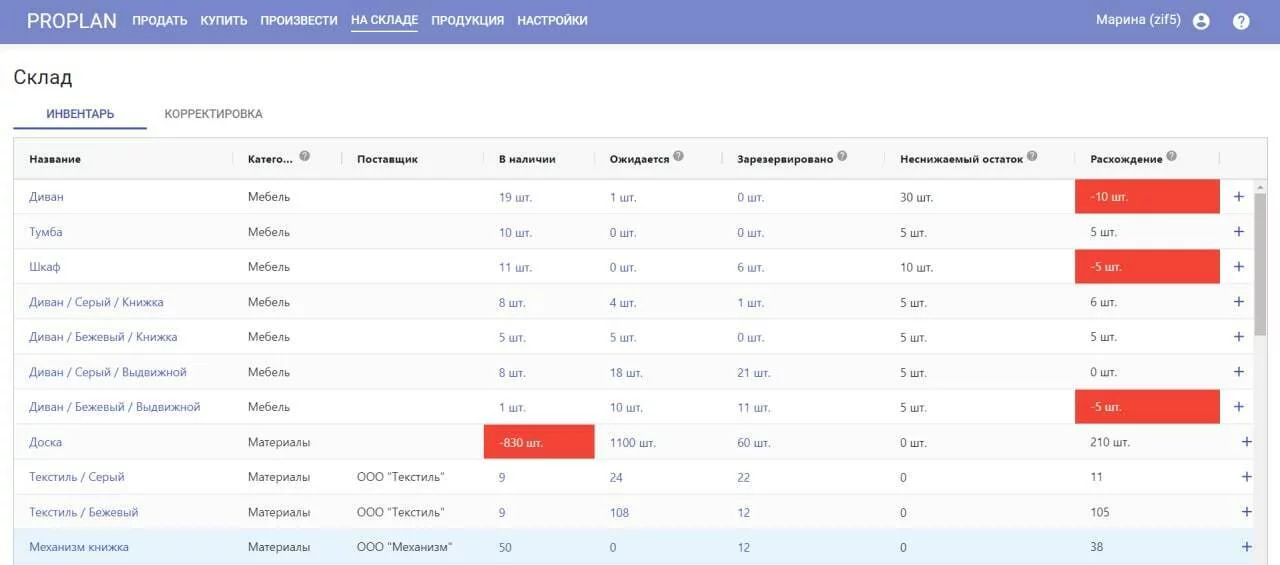This screenshot has width=1280, height=565.
Task: Open the Шкаф product link
Action: pos(45,267)
